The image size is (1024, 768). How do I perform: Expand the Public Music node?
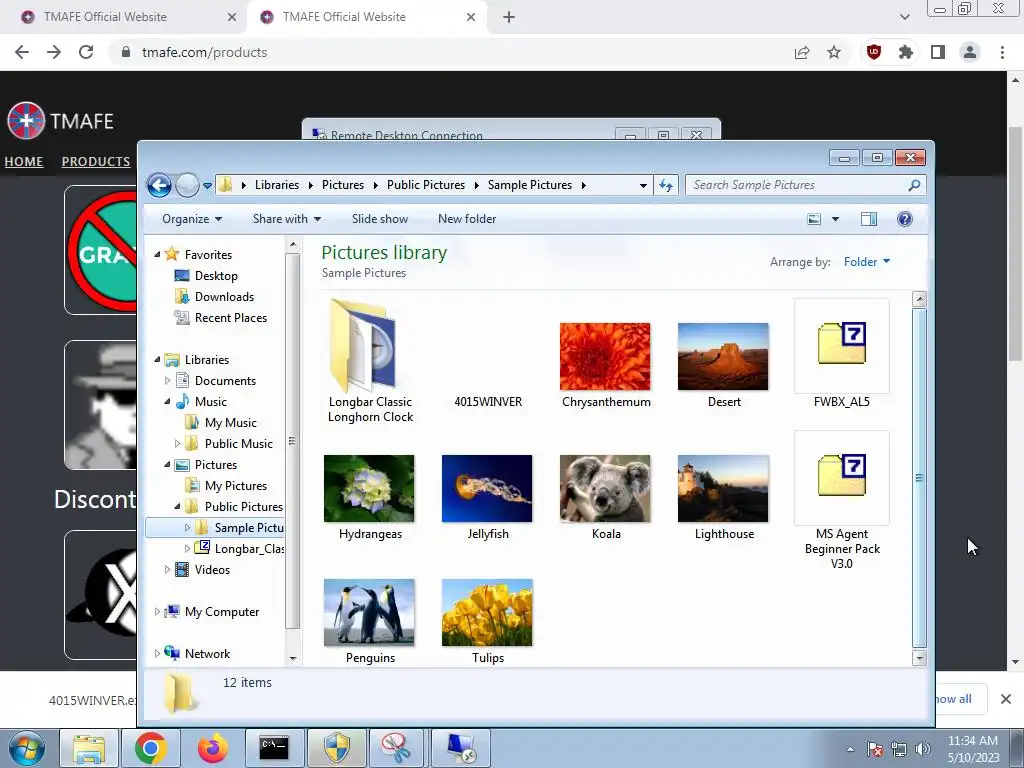pyautogui.click(x=177, y=444)
